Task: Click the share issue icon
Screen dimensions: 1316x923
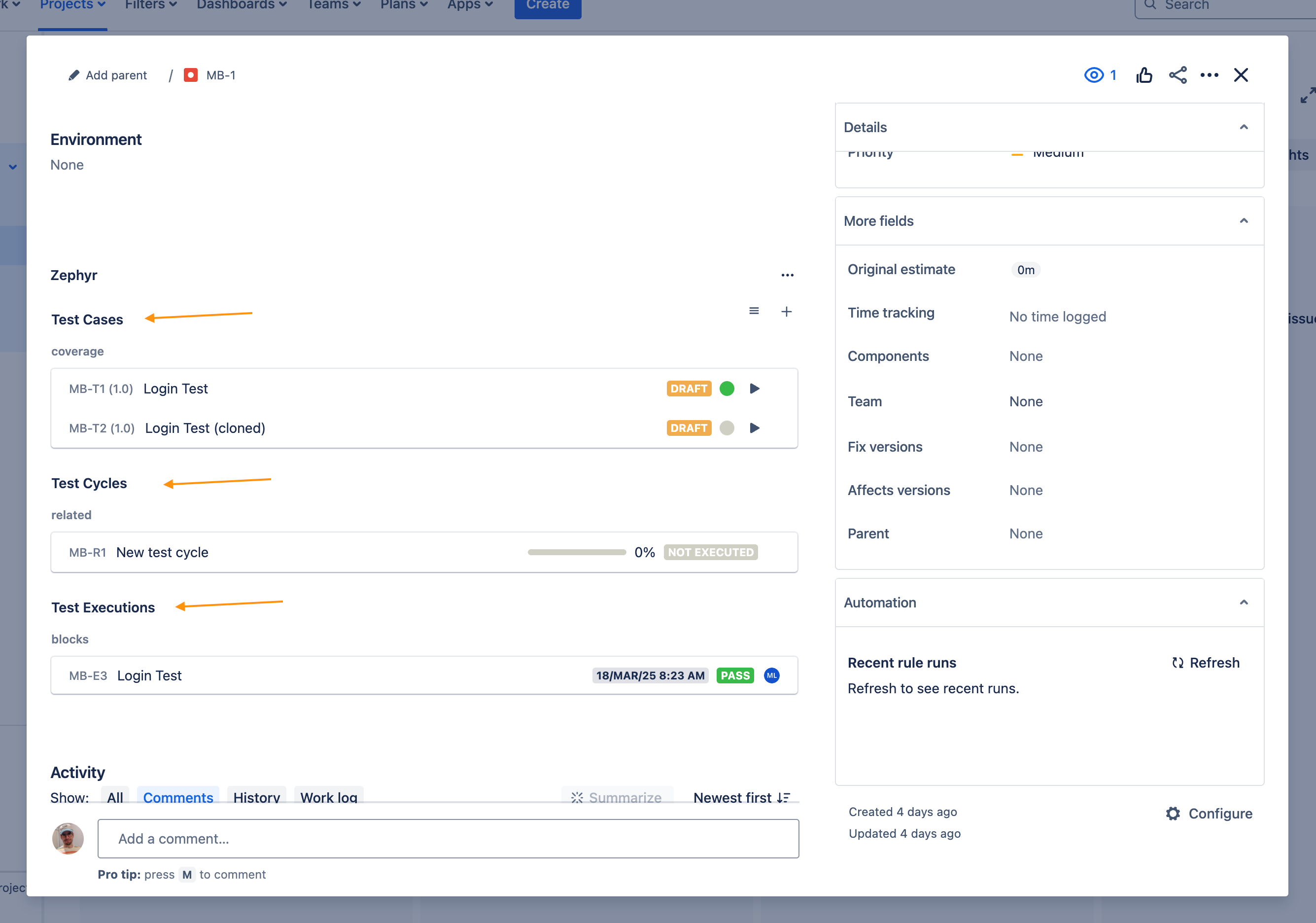Action: pyautogui.click(x=1177, y=75)
